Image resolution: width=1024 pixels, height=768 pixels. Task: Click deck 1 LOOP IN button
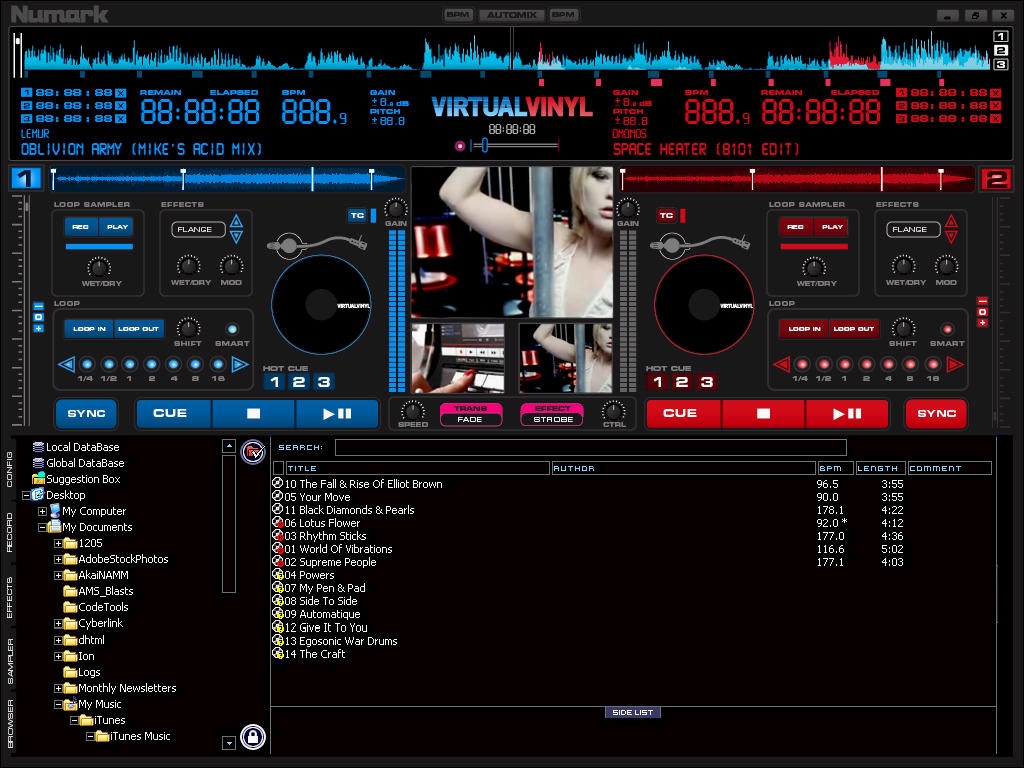[89, 328]
